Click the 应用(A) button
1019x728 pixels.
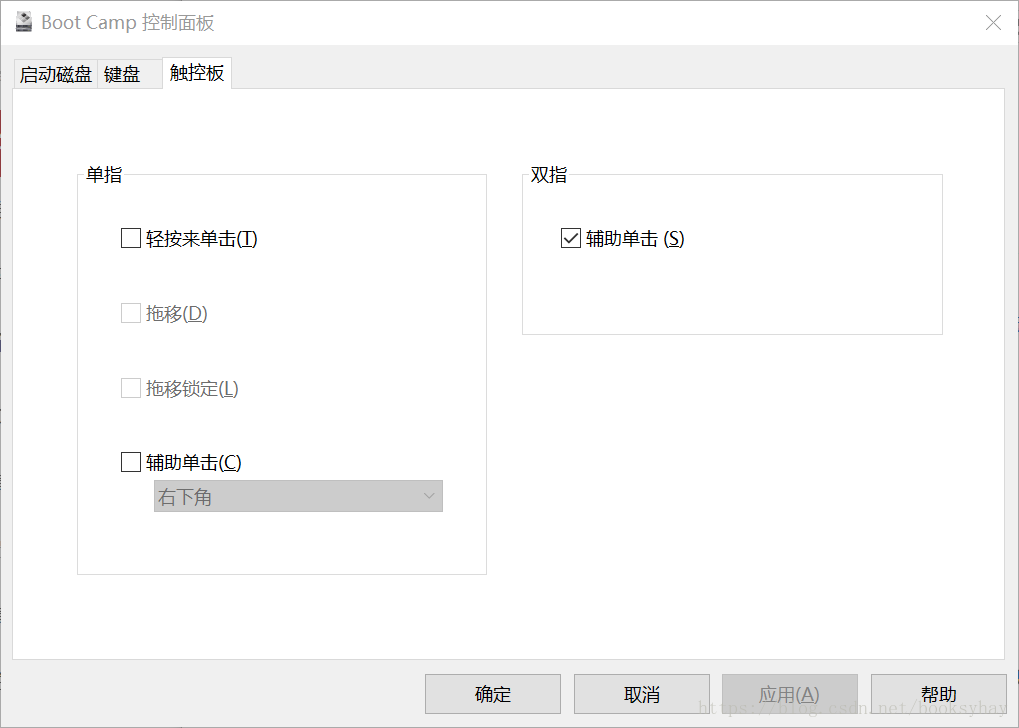[790, 694]
